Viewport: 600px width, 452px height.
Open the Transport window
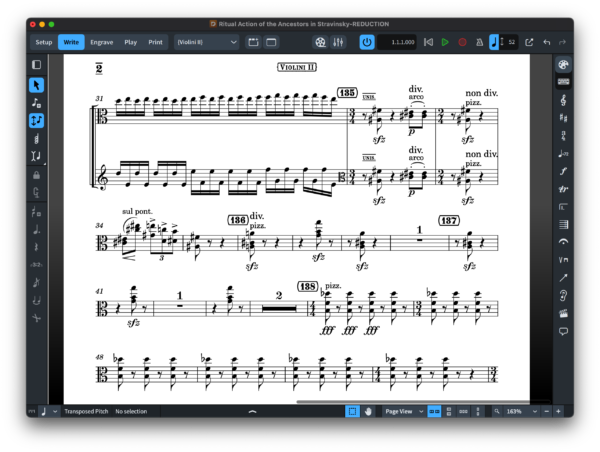529,42
